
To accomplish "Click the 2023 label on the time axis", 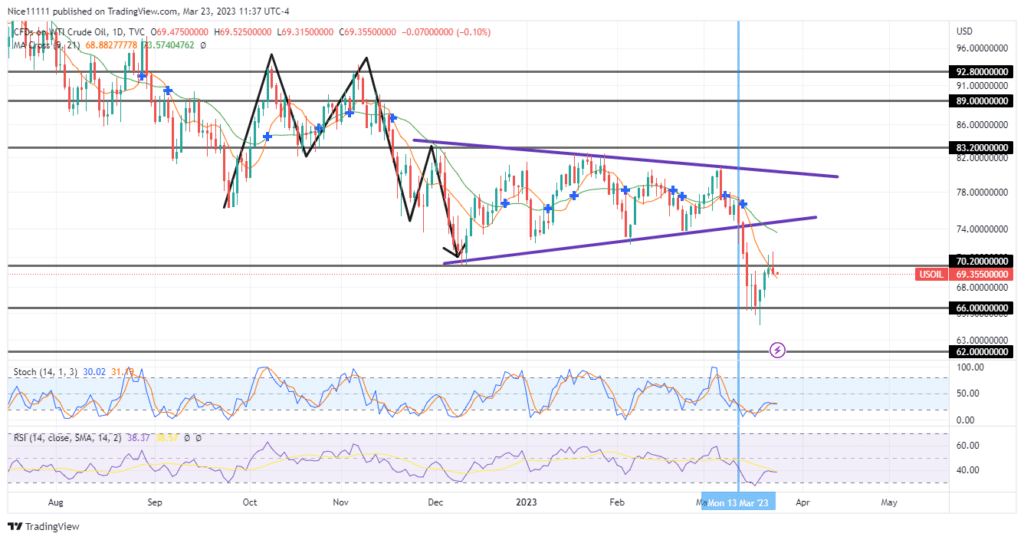I will 526,502.
